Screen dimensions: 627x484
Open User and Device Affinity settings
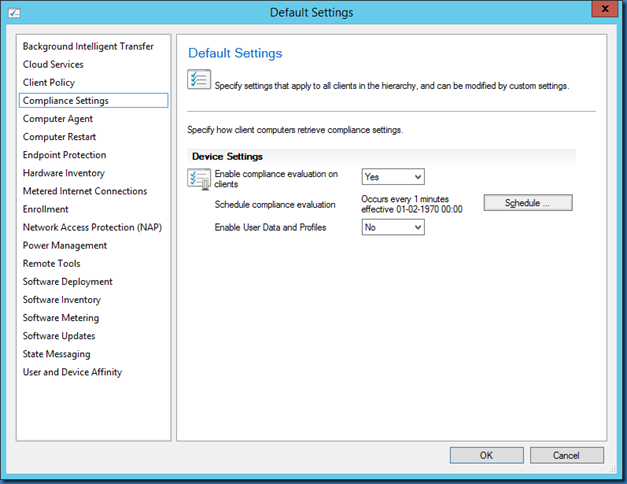click(x=72, y=372)
